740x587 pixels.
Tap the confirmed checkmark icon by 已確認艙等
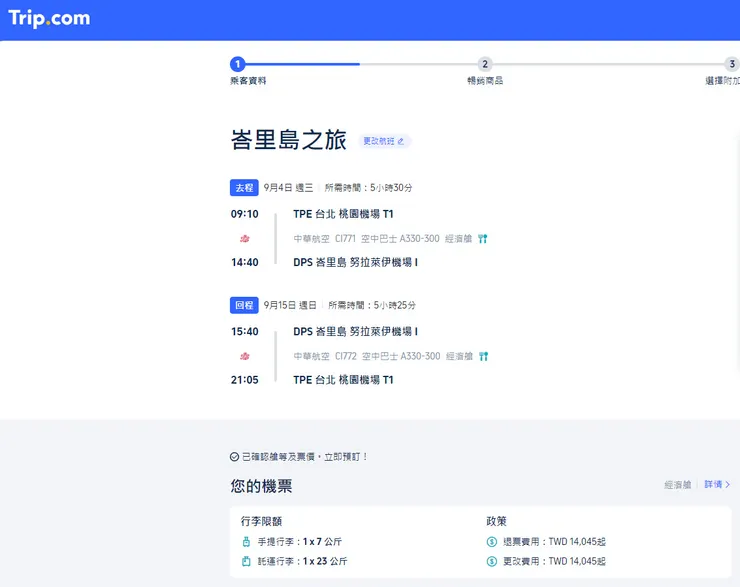pos(234,457)
